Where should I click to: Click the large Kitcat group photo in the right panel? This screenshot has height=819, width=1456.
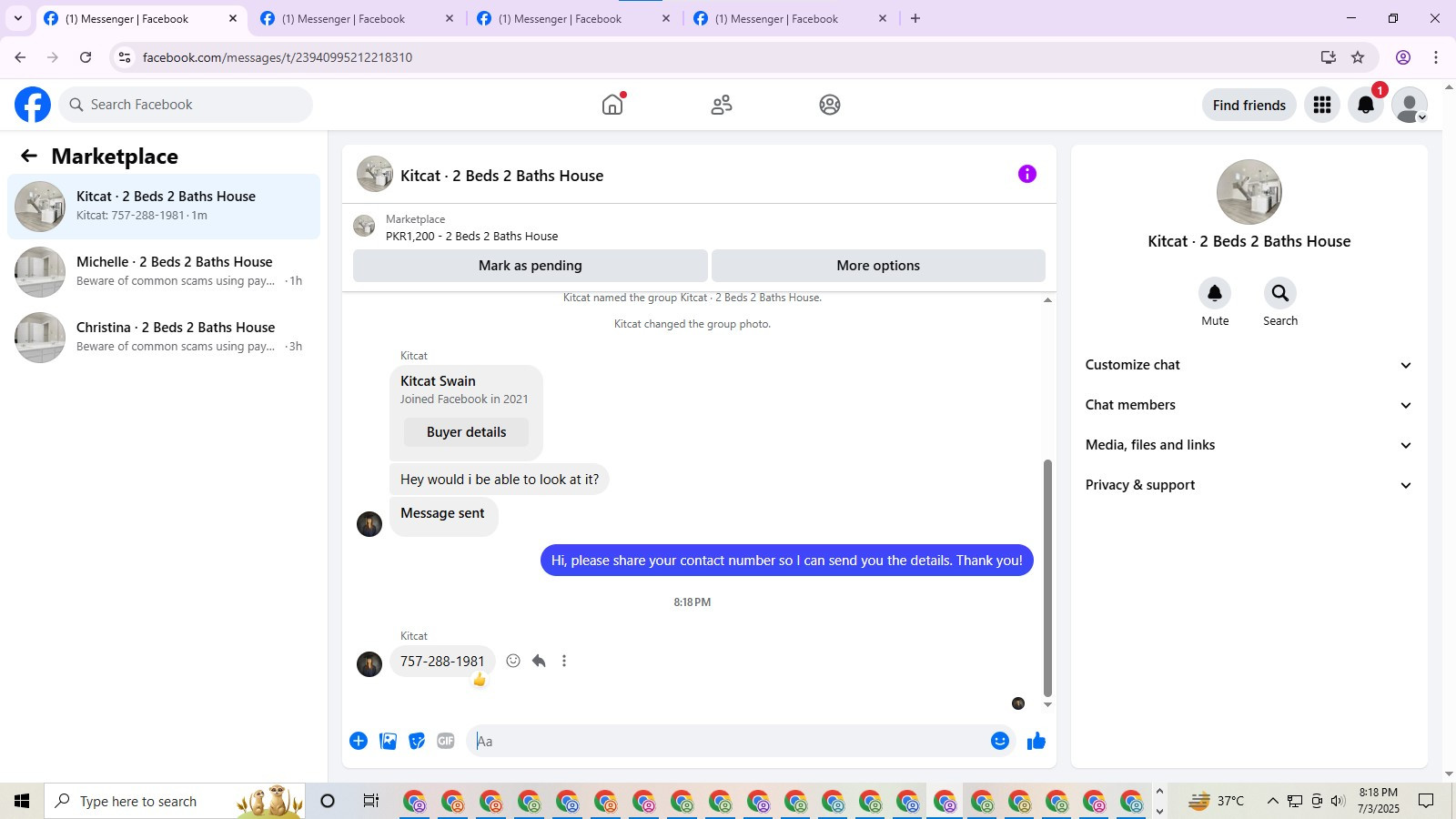click(x=1249, y=192)
